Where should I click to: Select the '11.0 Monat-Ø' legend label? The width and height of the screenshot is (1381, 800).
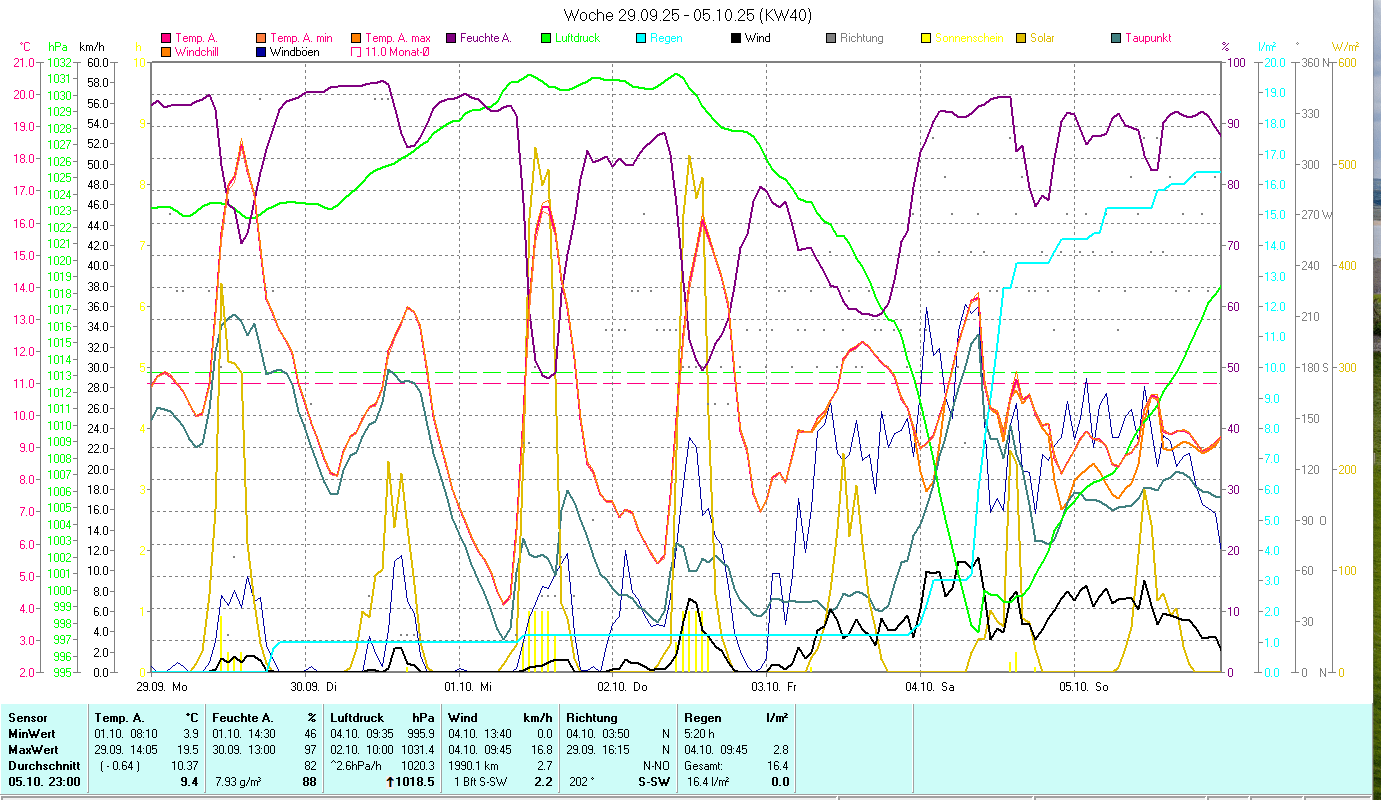pos(399,51)
